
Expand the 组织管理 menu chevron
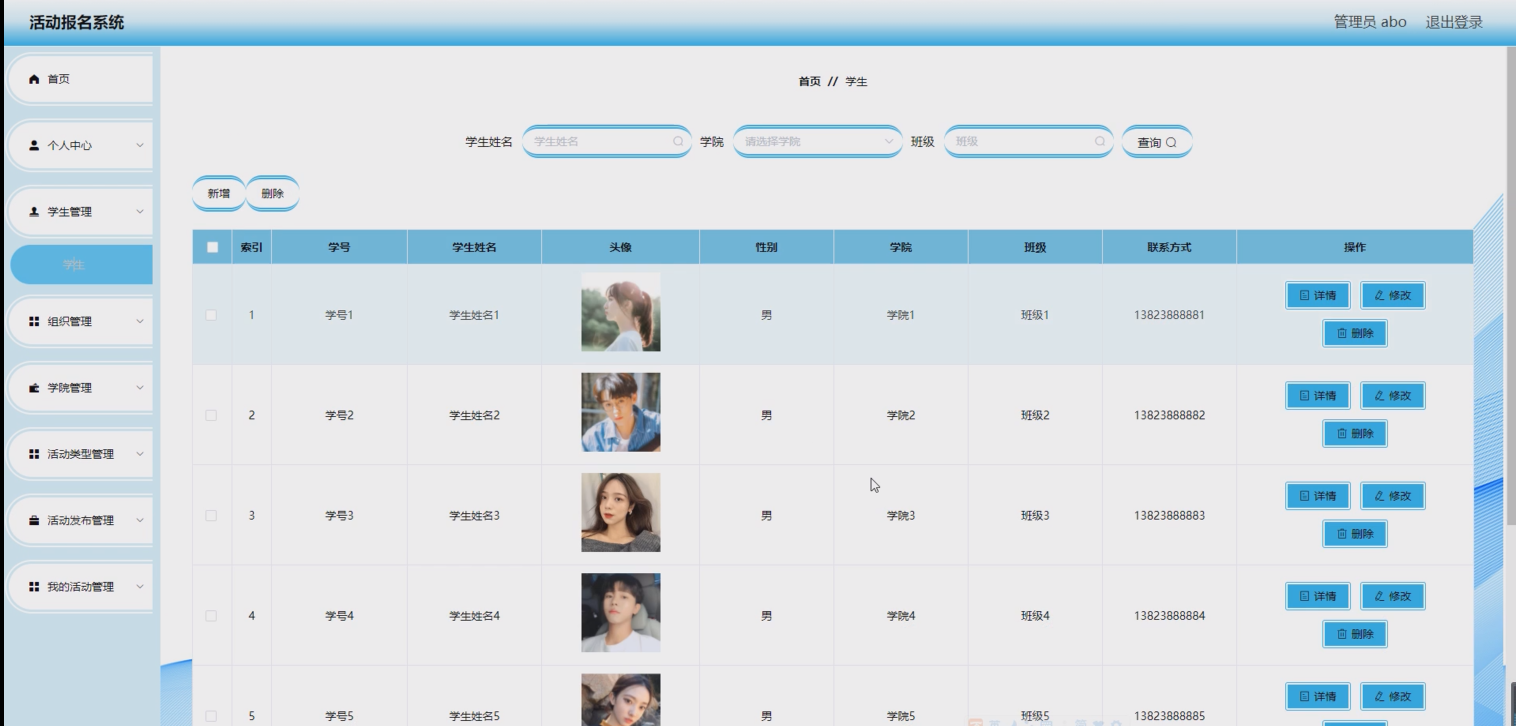140,321
